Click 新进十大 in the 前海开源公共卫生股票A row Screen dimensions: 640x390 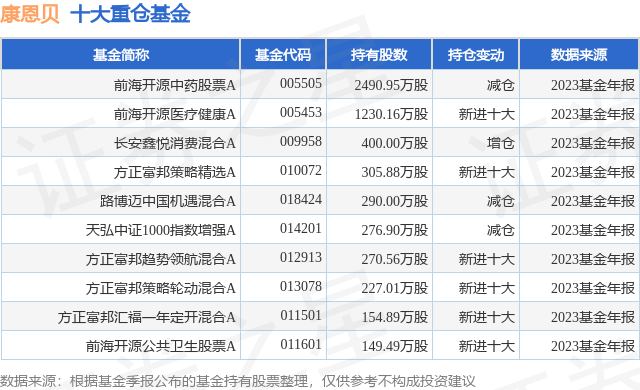487,346
